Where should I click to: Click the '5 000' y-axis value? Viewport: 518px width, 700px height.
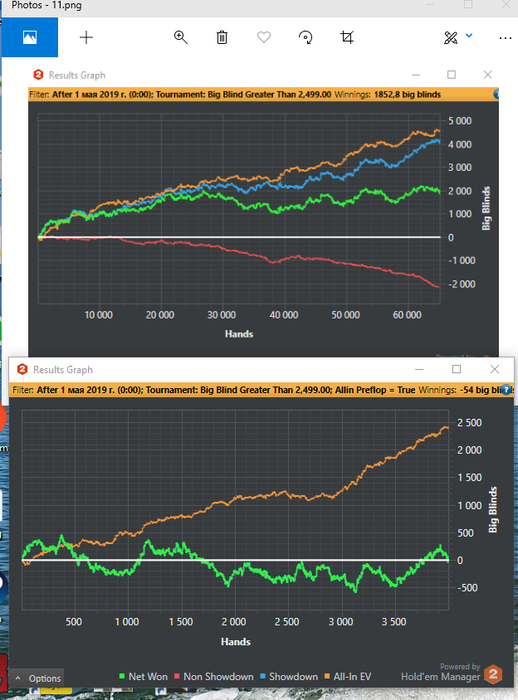click(x=460, y=121)
